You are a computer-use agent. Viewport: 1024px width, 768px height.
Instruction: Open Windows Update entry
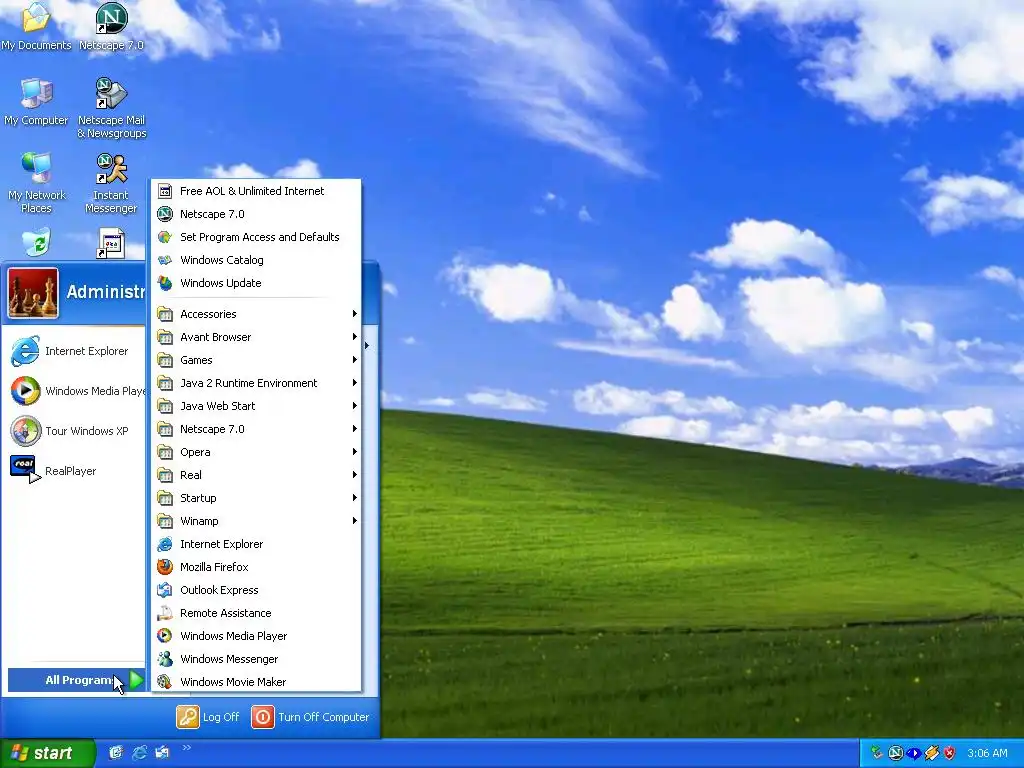point(257,283)
